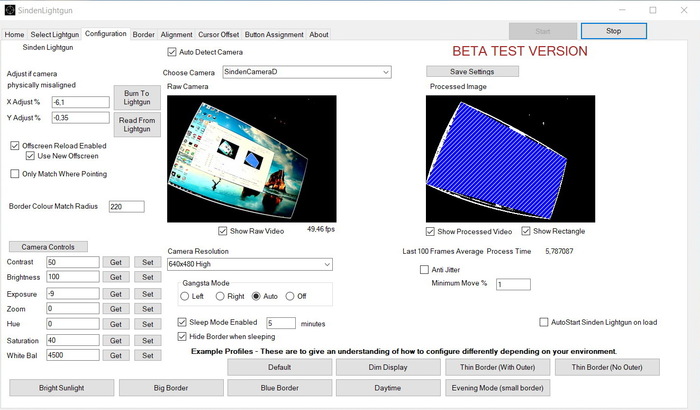Switch to the Border tab
Screen dimensions: 700x410
[143, 34]
